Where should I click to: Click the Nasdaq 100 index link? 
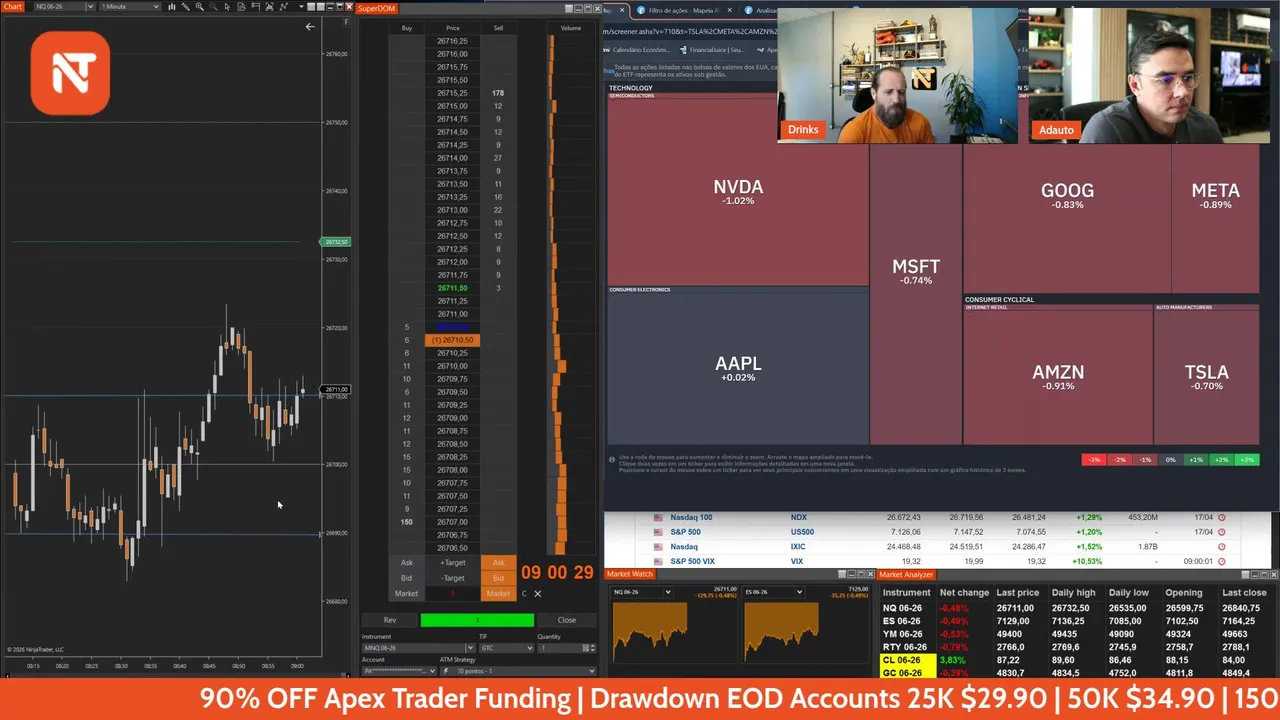click(691, 517)
